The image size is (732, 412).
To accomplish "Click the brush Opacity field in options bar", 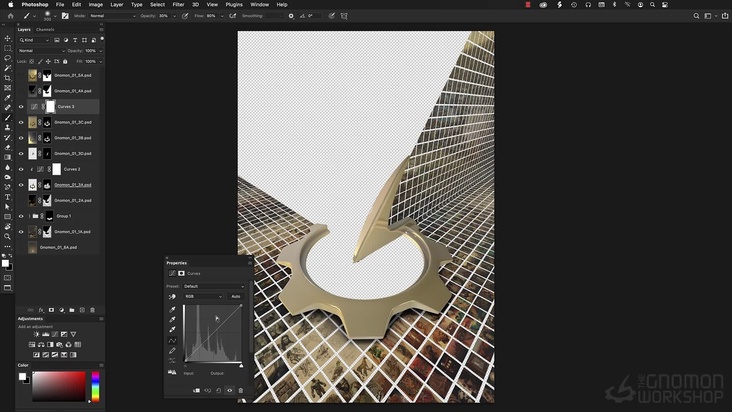I will tap(164, 16).
